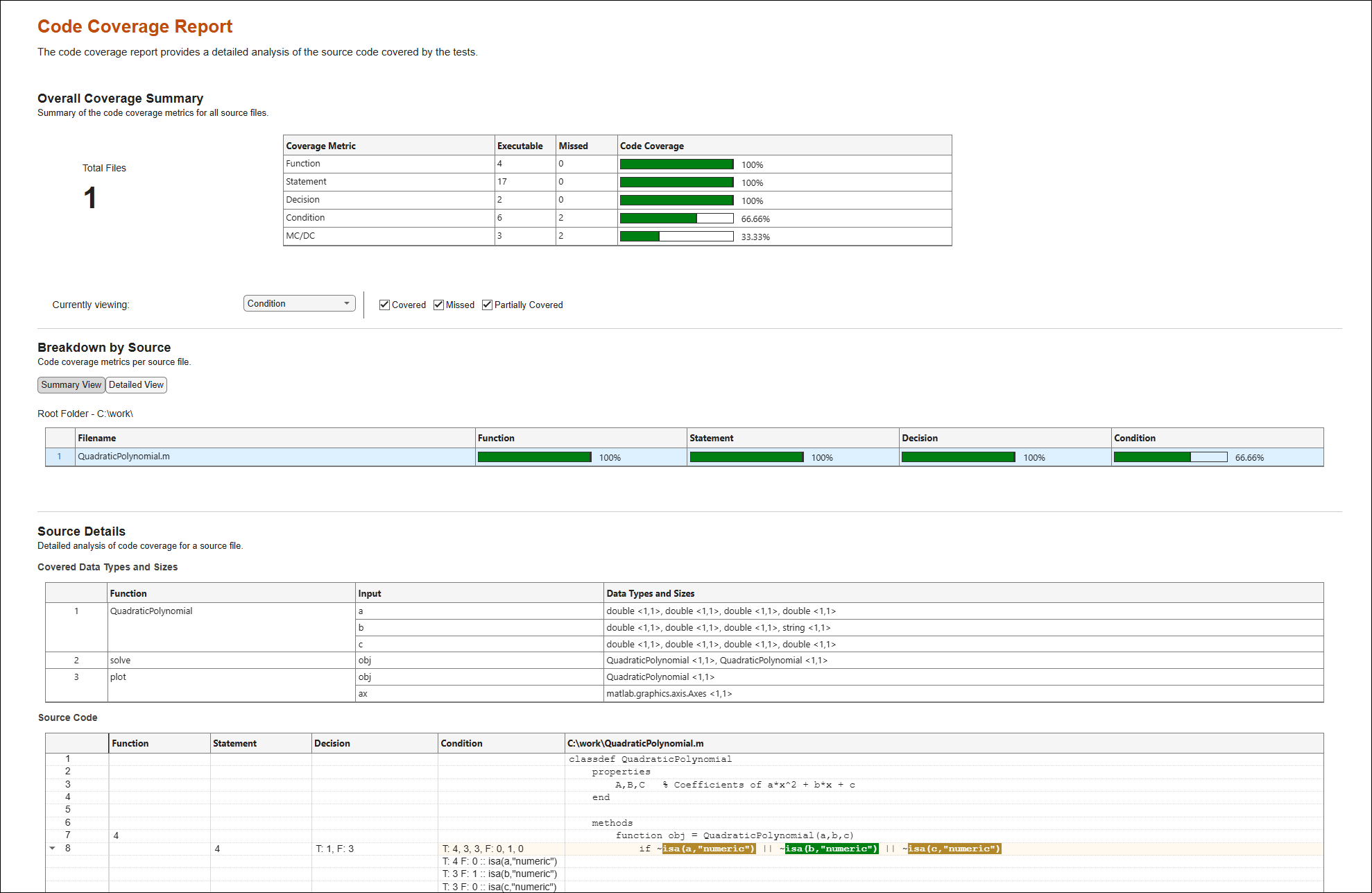The image size is (1372, 893).
Task: Click the Condition bar for QuadraticPolynomial.m
Action: pyautogui.click(x=1170, y=457)
